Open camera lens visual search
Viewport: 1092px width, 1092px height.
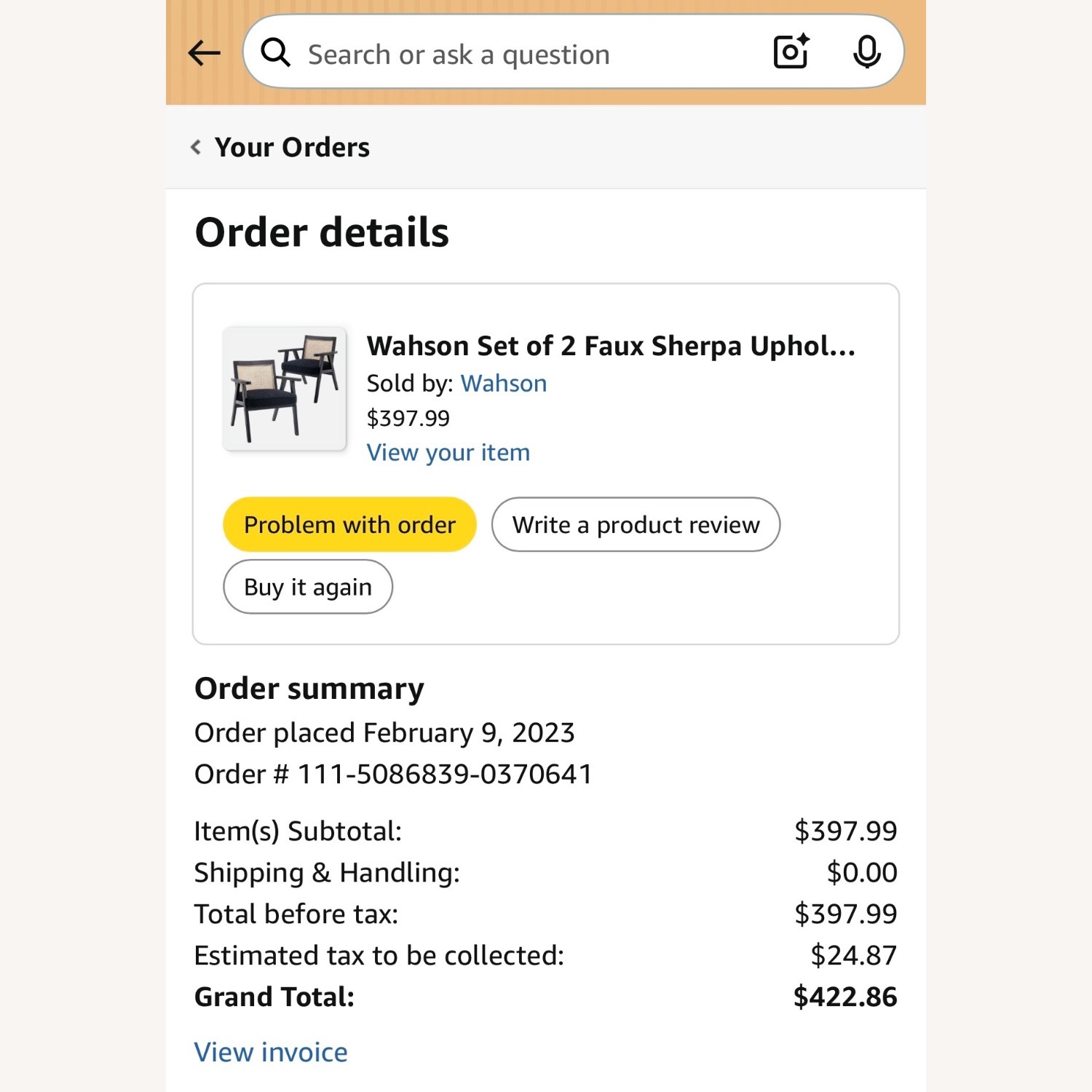791,52
